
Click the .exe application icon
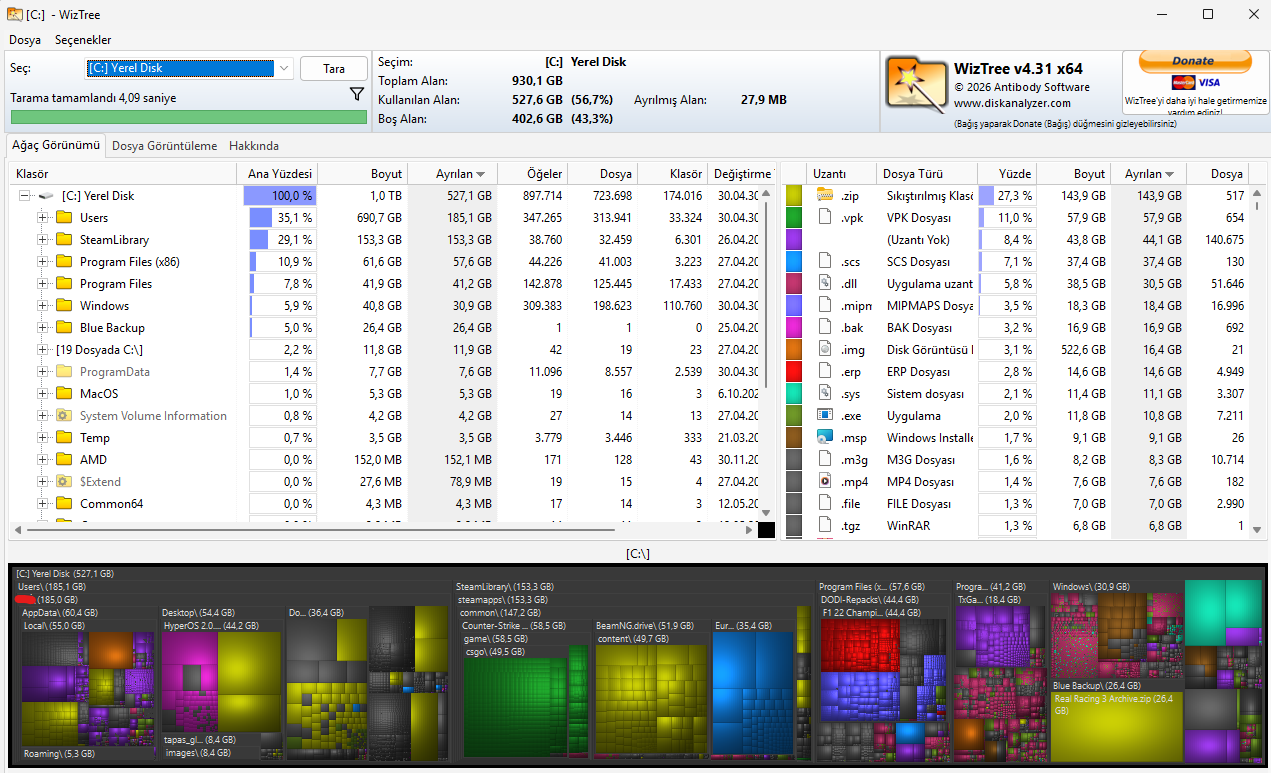point(825,416)
